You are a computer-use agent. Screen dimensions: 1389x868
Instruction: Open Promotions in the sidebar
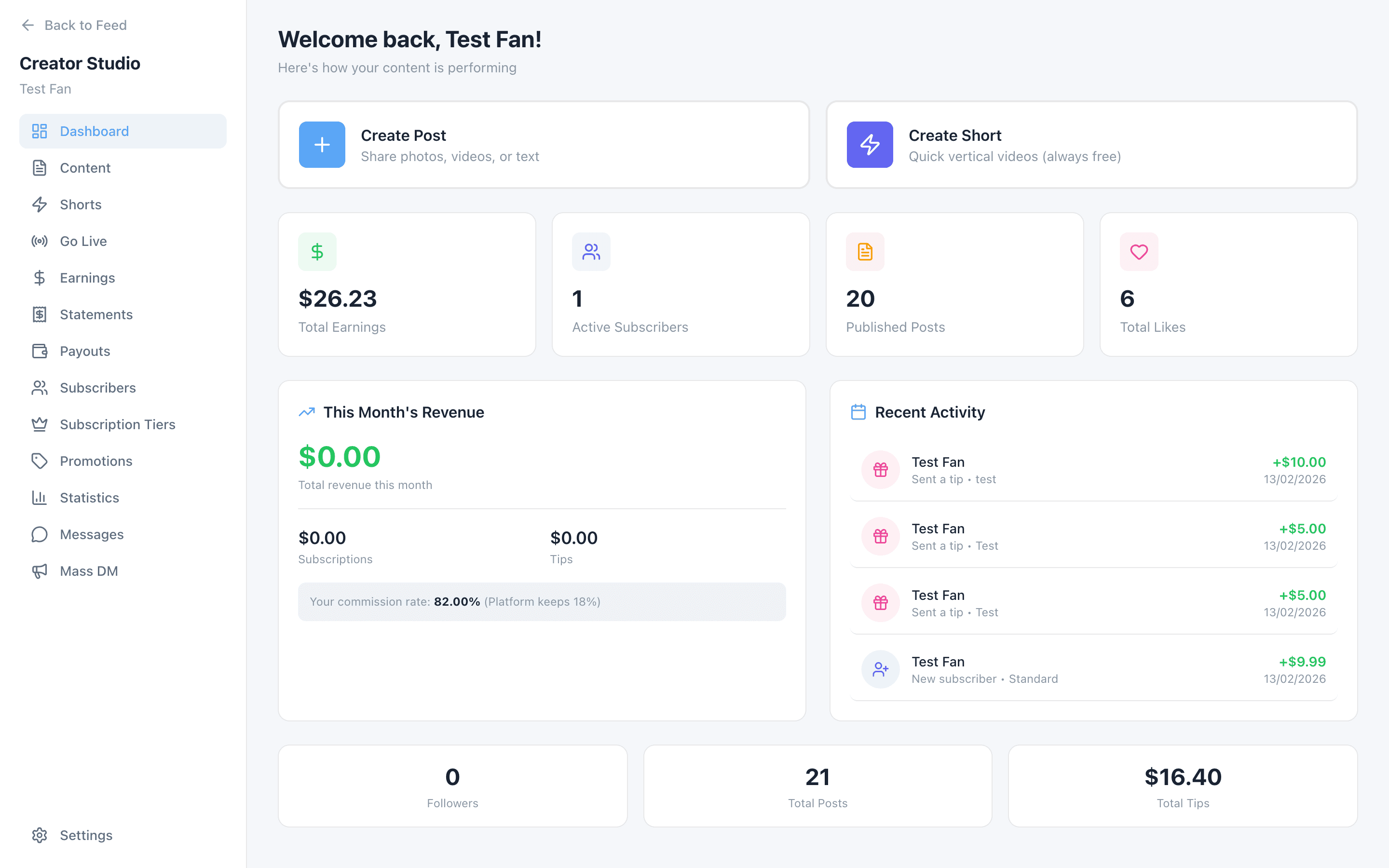[x=123, y=461]
